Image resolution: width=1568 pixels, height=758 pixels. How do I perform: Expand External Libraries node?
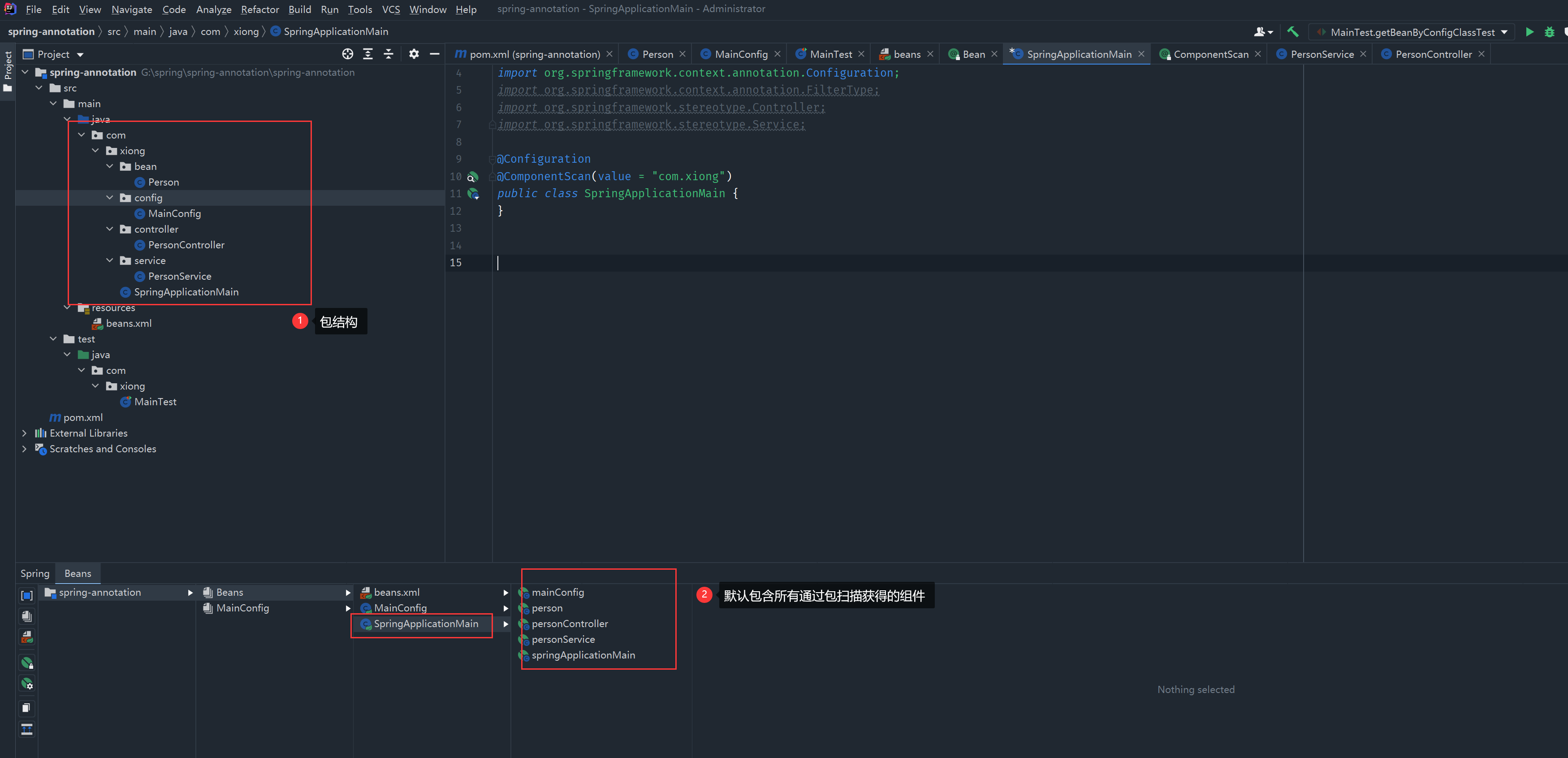24,433
